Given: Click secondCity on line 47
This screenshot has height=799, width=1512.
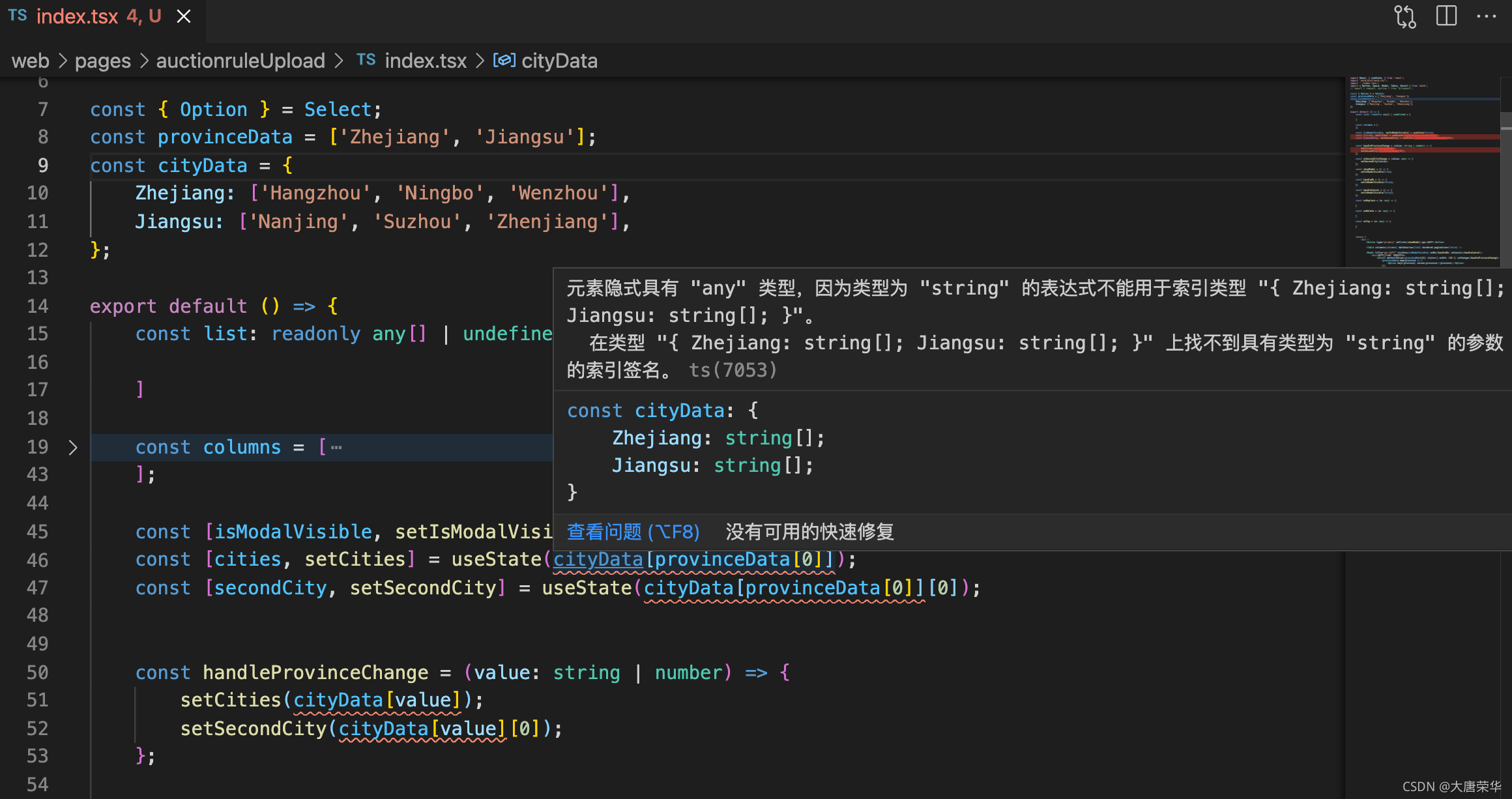Looking at the screenshot, I should [x=270, y=588].
